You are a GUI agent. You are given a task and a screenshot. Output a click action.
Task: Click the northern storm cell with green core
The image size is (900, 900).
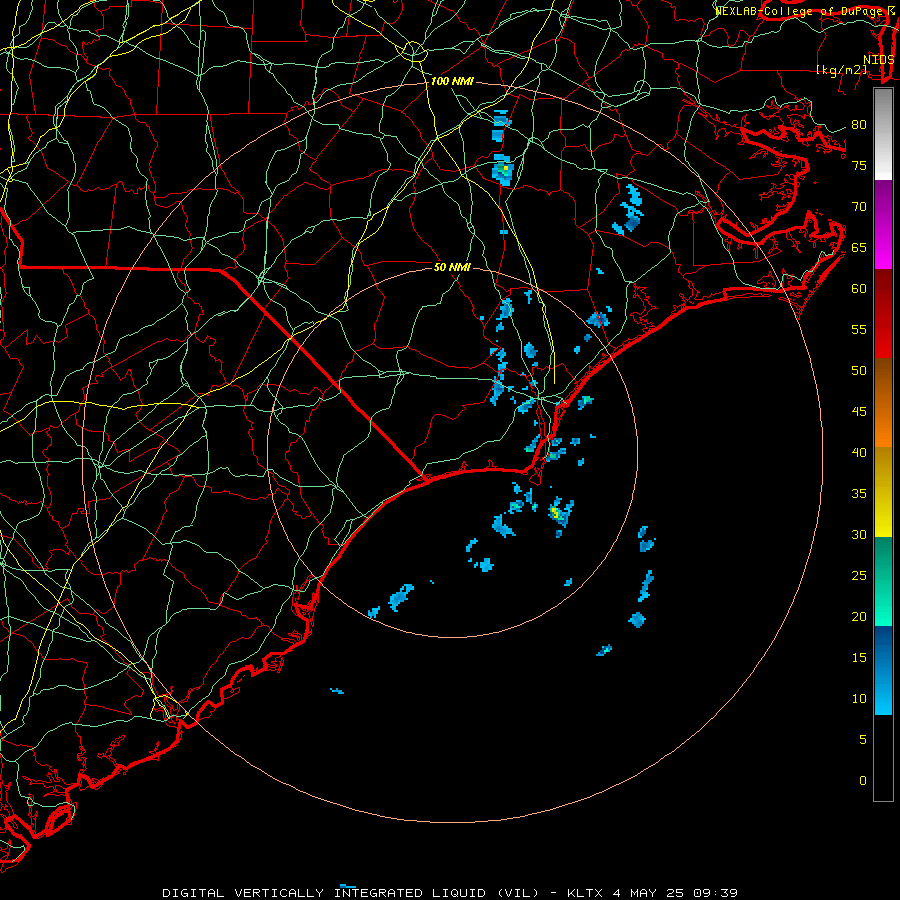503,169
